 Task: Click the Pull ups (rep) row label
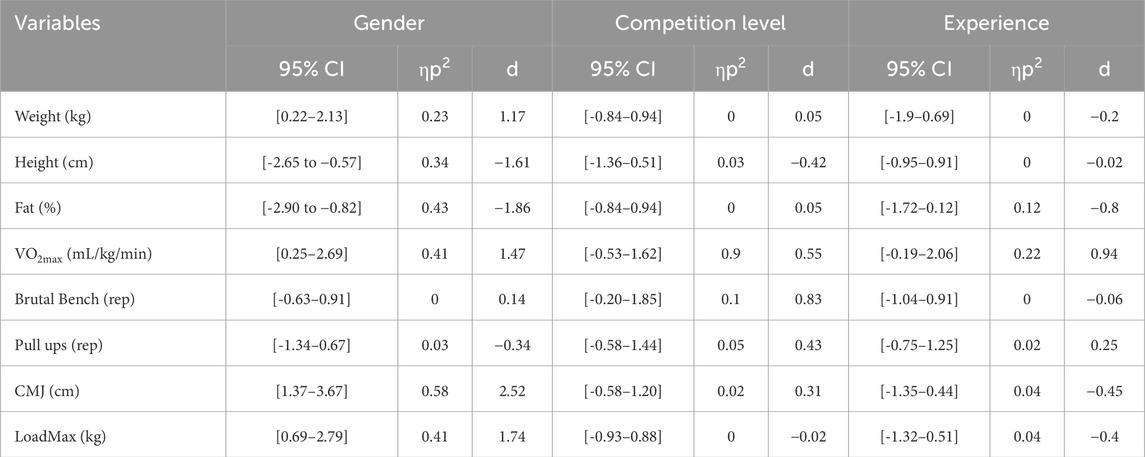point(53,343)
